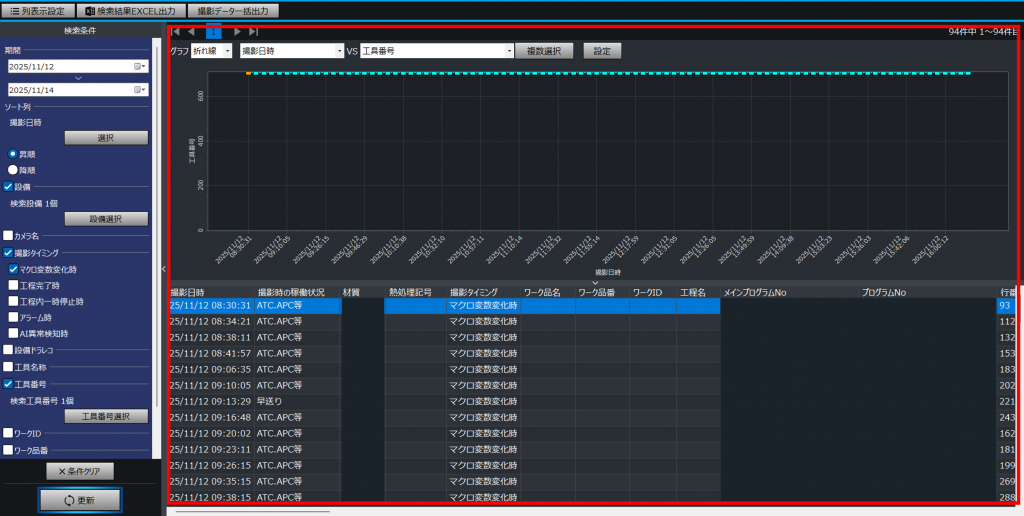
Task: Collapse the search panel with left arrow
Action: pyautogui.click(x=163, y=269)
